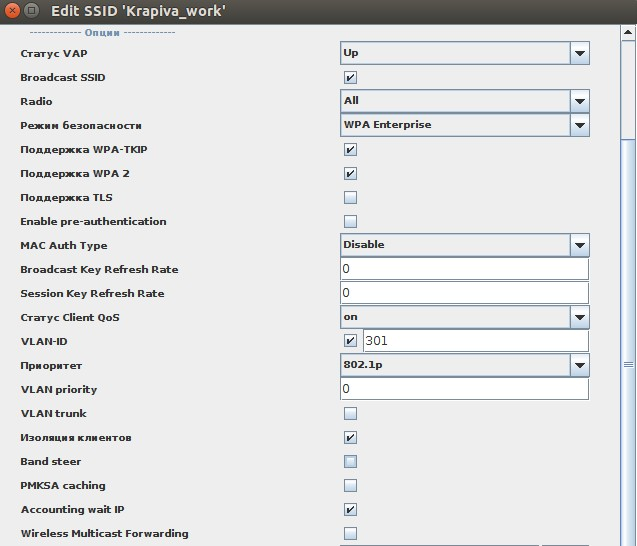Turn off Изоляция клиентов checkbox
Viewport: 637px width, 546px height.
[350, 437]
